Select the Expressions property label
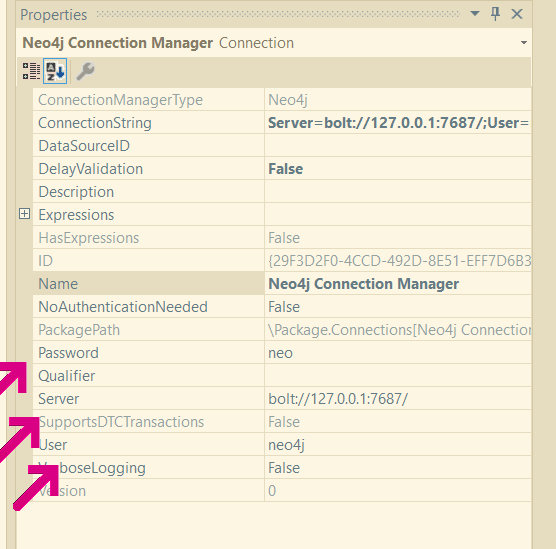This screenshot has height=549, width=556. 76,215
